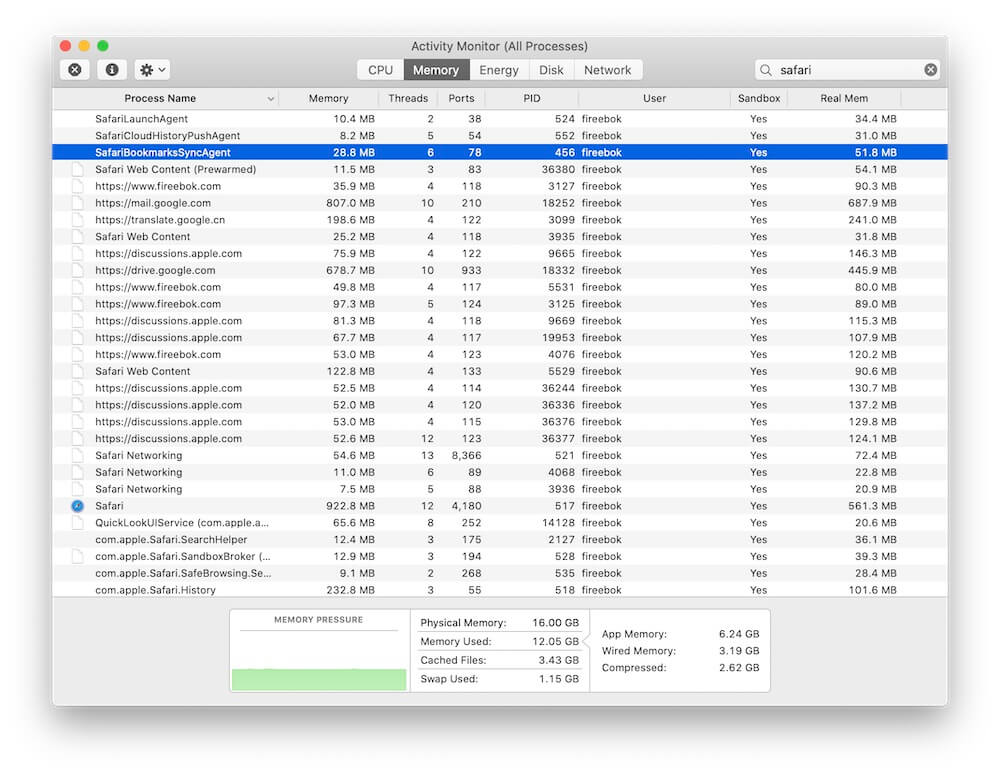Click the yellow minimize window button

tap(84, 46)
